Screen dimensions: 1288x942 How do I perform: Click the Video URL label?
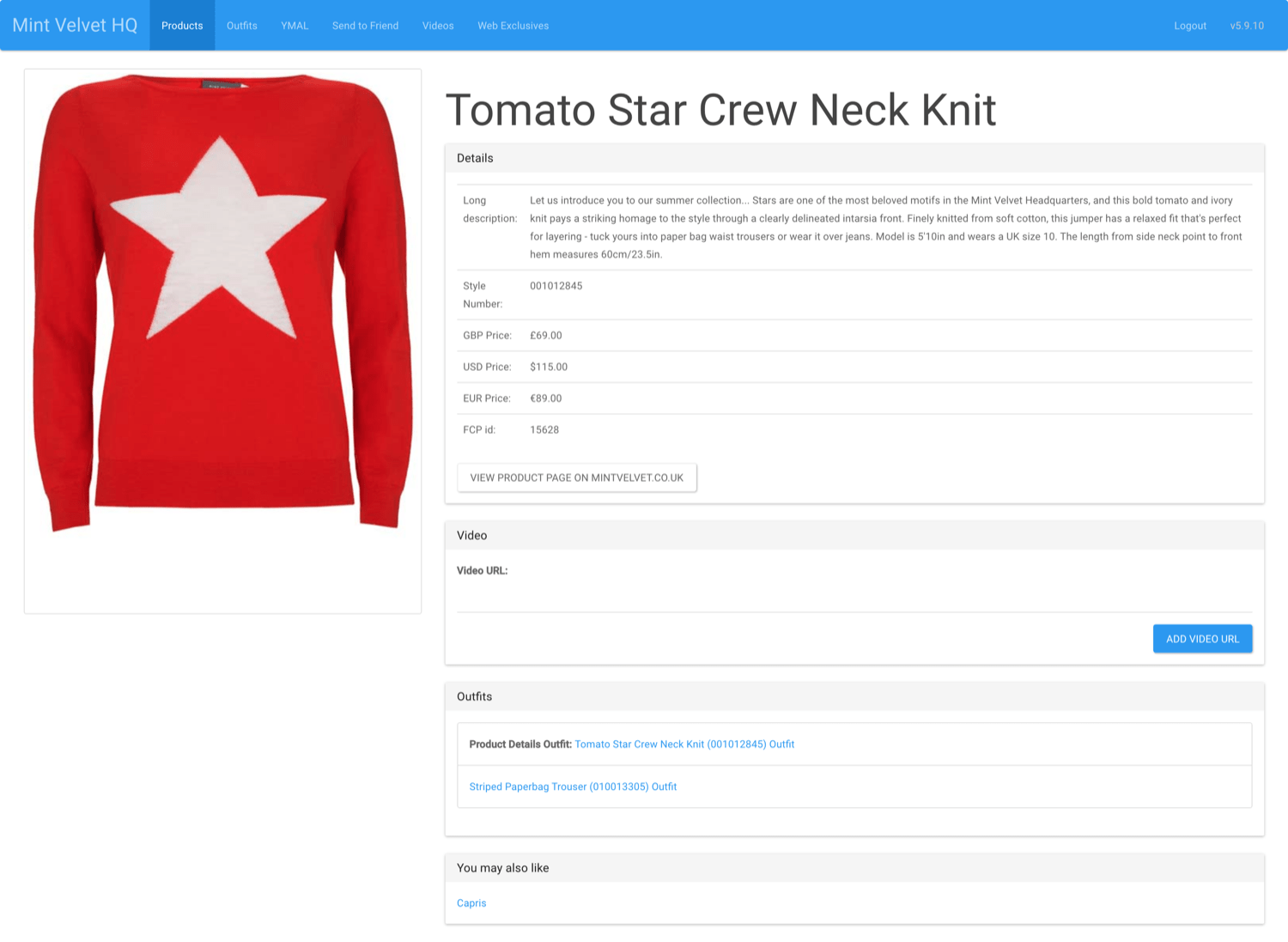[483, 571]
